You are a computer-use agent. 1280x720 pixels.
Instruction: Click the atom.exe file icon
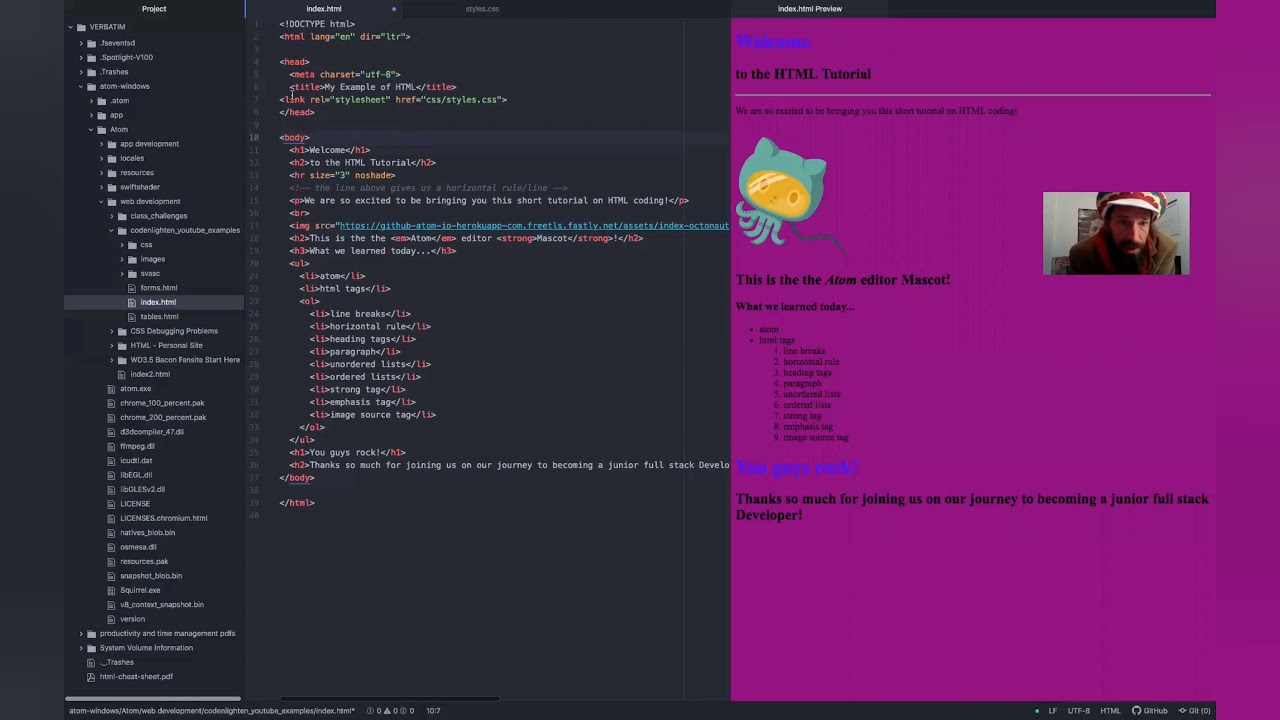click(111, 389)
